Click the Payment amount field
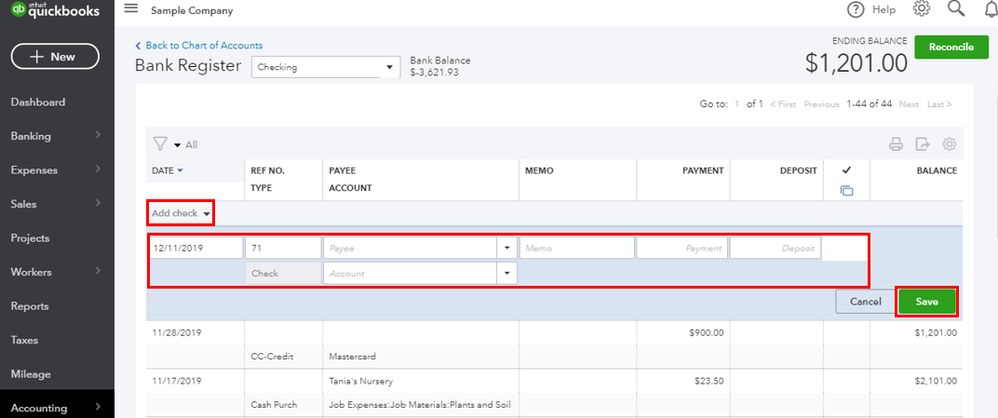Viewport: 998px width, 418px height. [682, 248]
